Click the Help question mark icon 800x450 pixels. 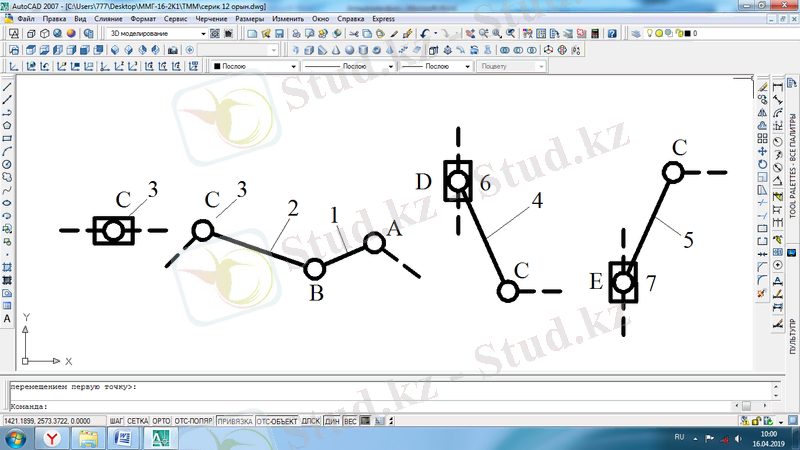pyautogui.click(x=612, y=34)
